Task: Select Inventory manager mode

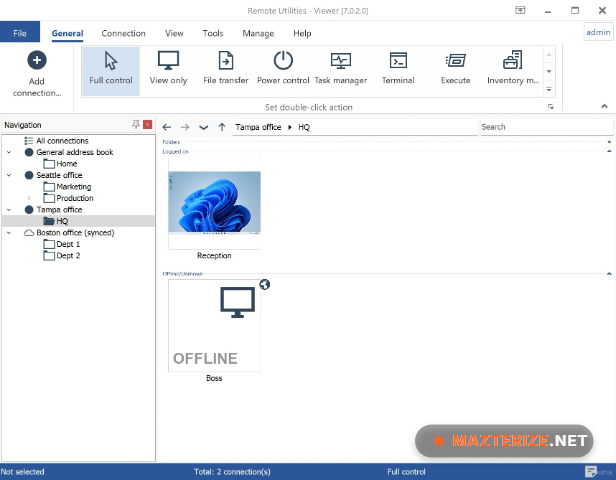Action: [513, 71]
